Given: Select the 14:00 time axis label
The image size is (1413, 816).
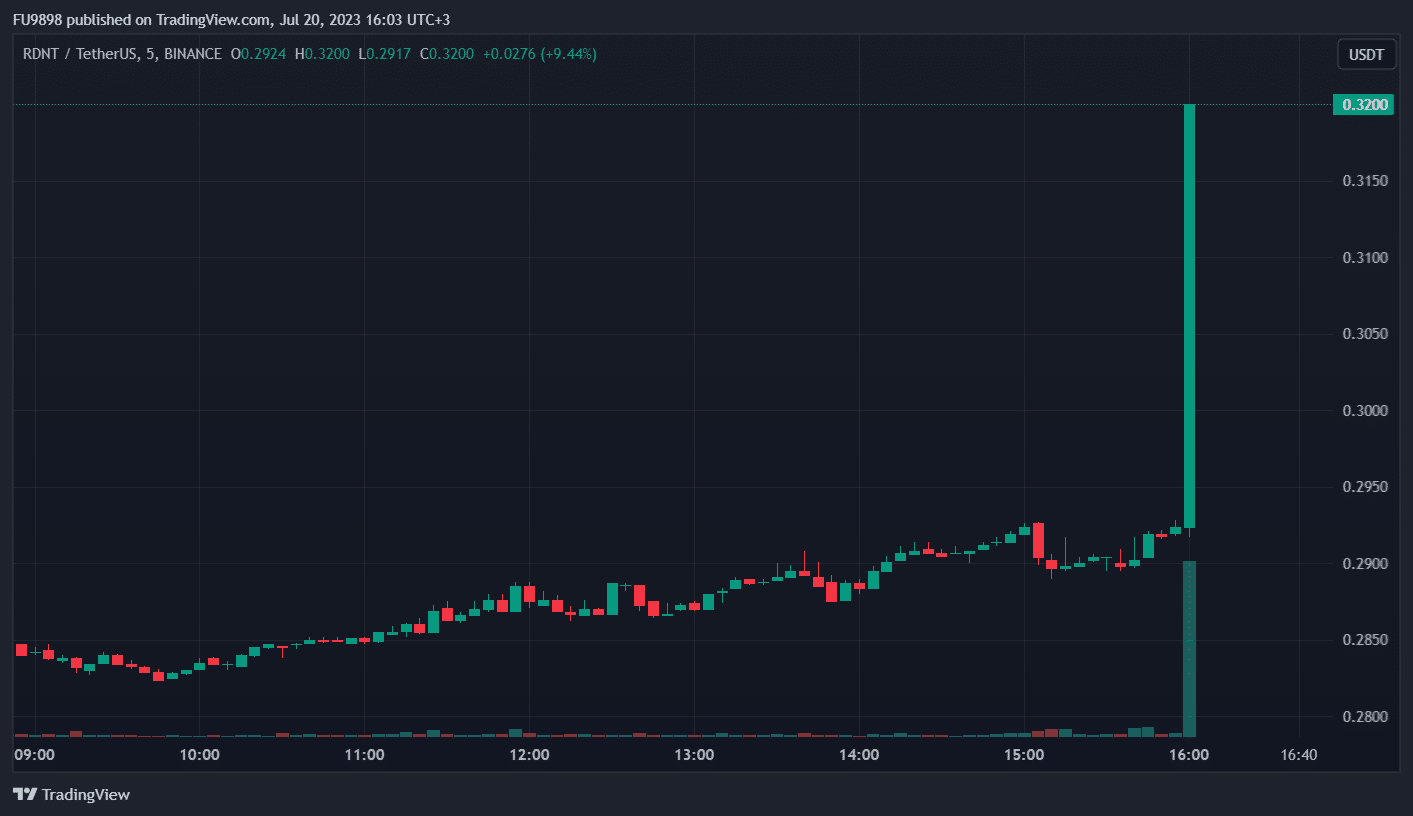Looking at the screenshot, I should click(859, 755).
